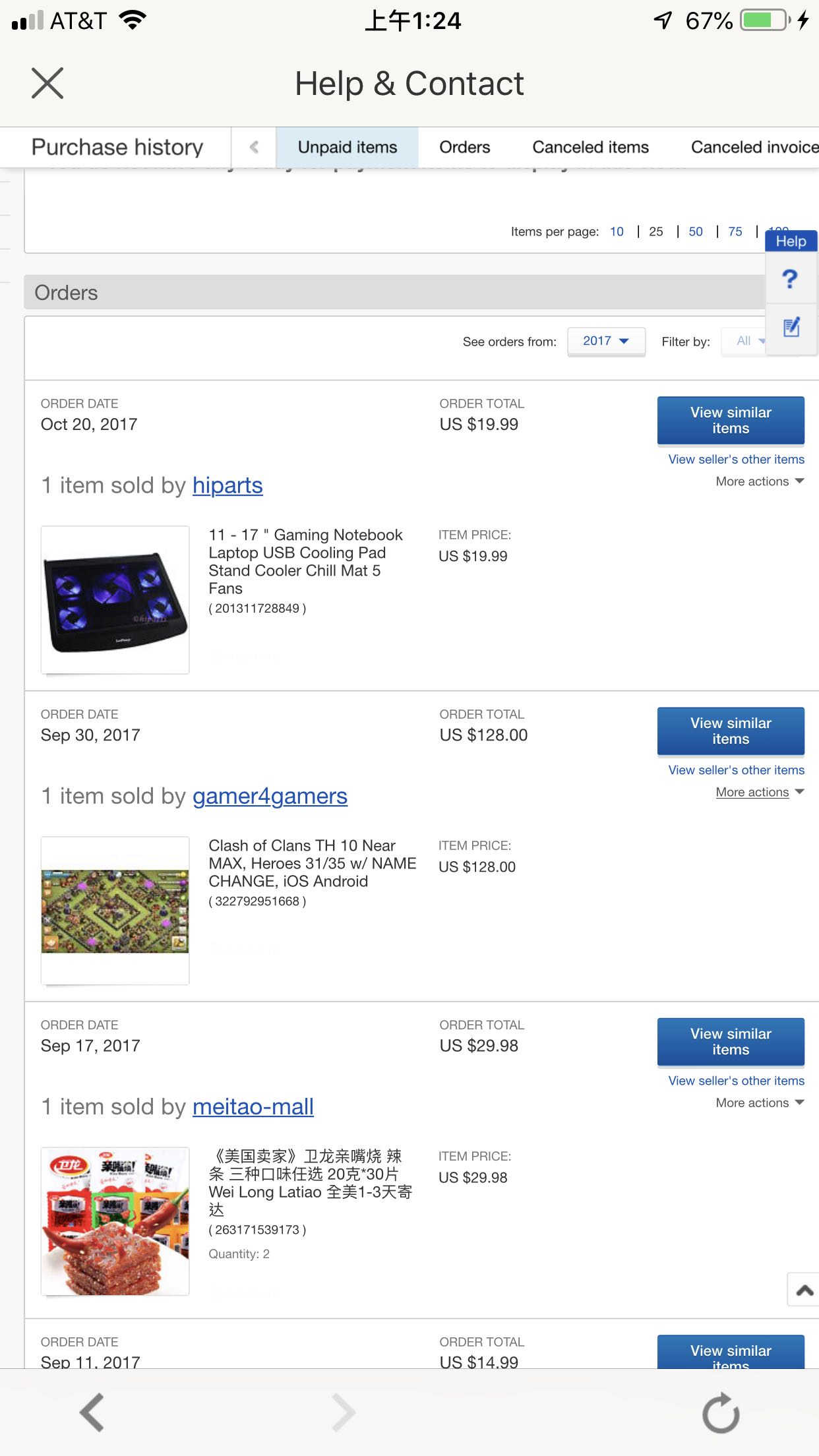The height and width of the screenshot is (1456, 819).
Task: Tap the scroll-to-top arrow button
Action: [804, 1290]
